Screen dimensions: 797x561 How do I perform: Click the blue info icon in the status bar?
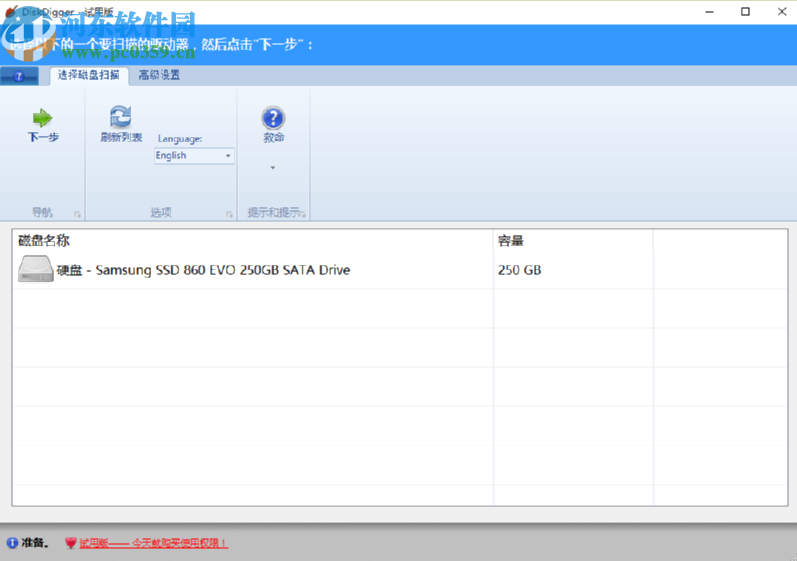pyautogui.click(x=12, y=543)
